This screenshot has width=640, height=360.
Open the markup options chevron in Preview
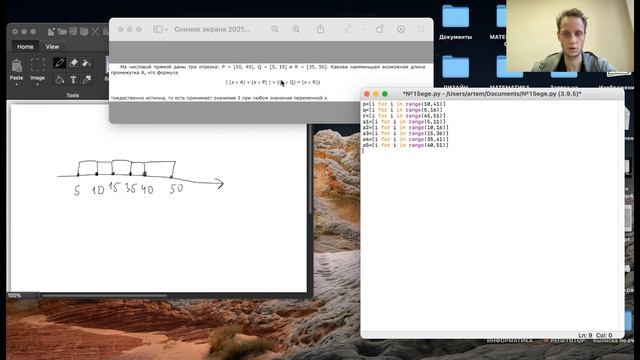tap(363, 29)
